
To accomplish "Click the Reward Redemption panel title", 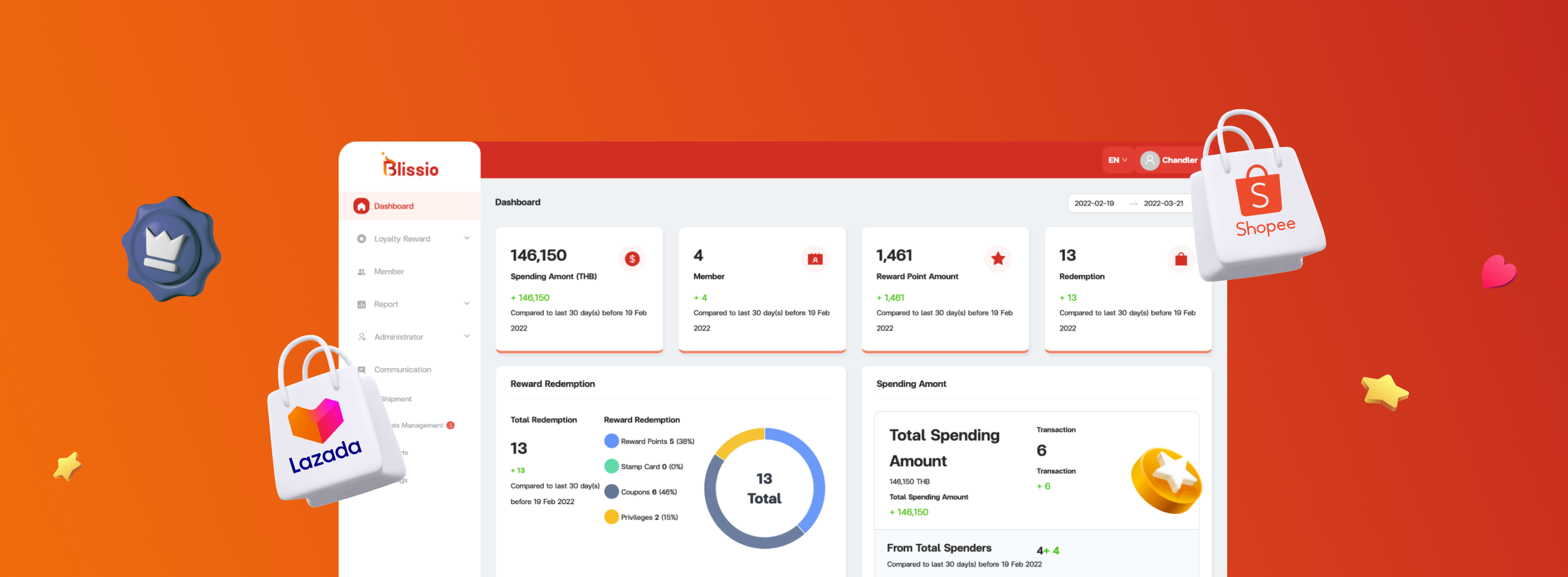I will pos(552,384).
